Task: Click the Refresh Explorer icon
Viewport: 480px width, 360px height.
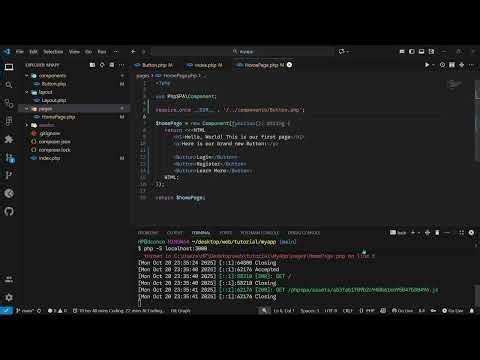Action: coord(102,65)
